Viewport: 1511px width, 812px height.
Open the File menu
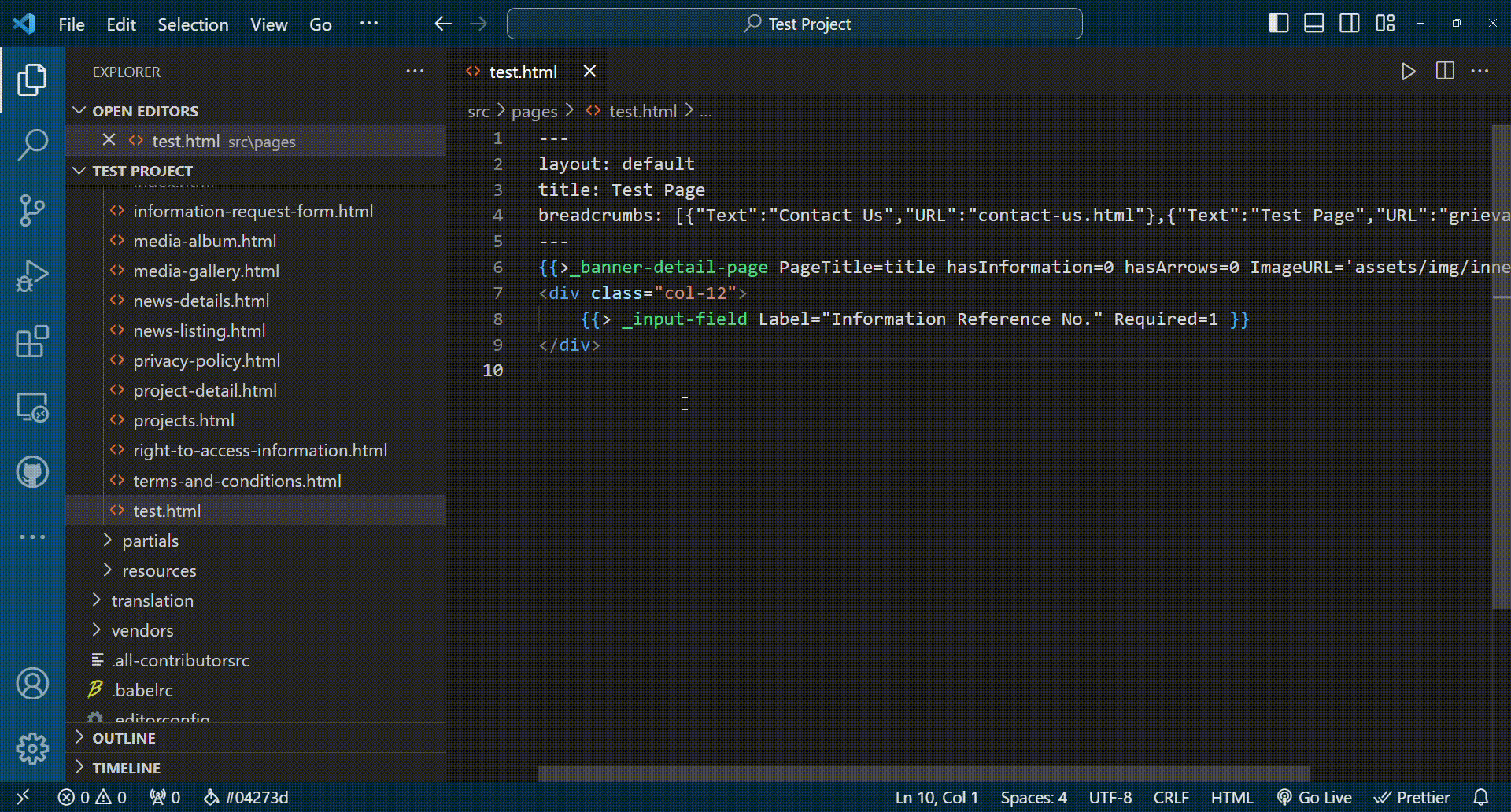[x=72, y=24]
